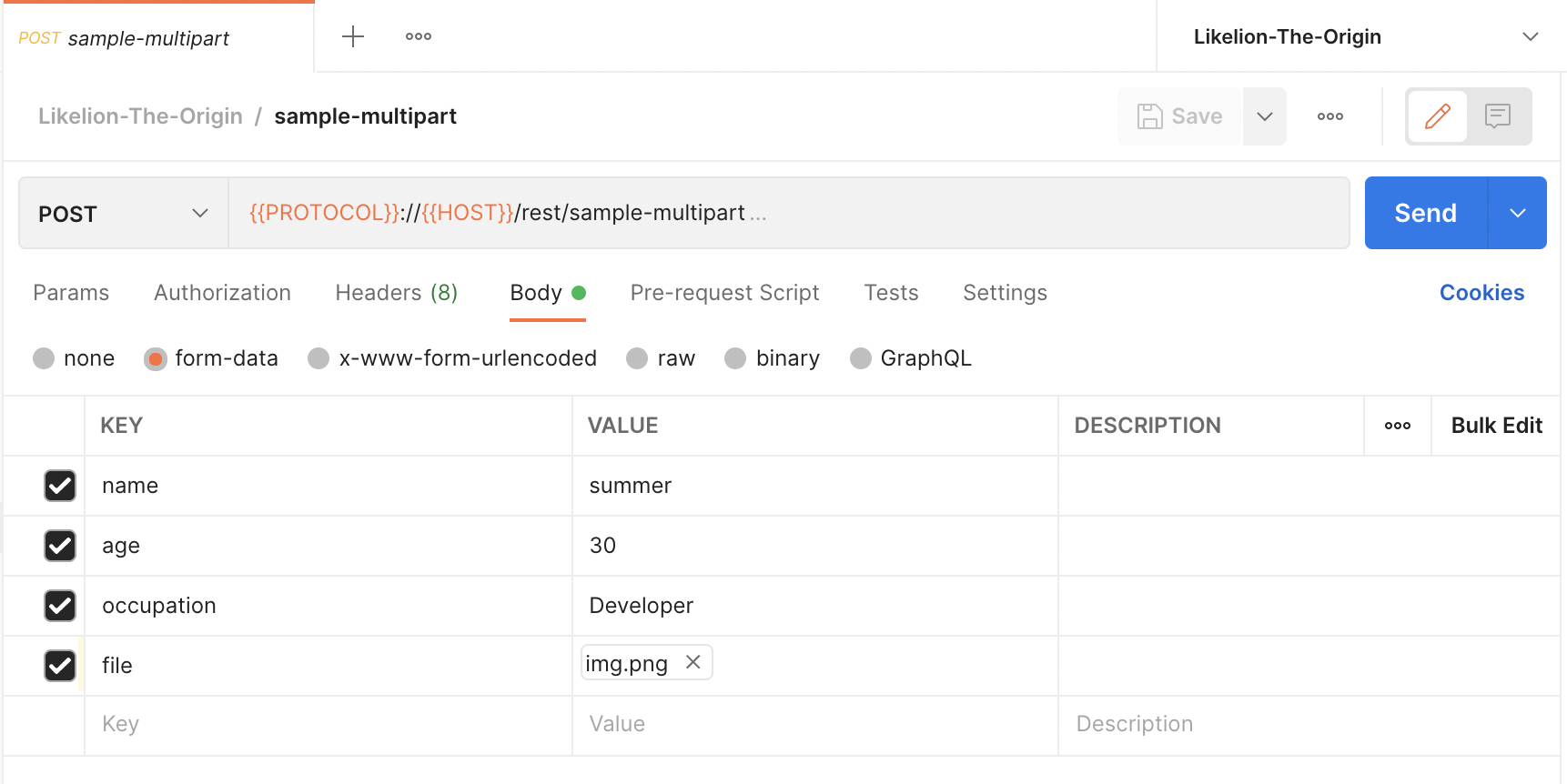Open a new request tab with plus icon
The width and height of the screenshot is (1567, 784).
pos(353,36)
